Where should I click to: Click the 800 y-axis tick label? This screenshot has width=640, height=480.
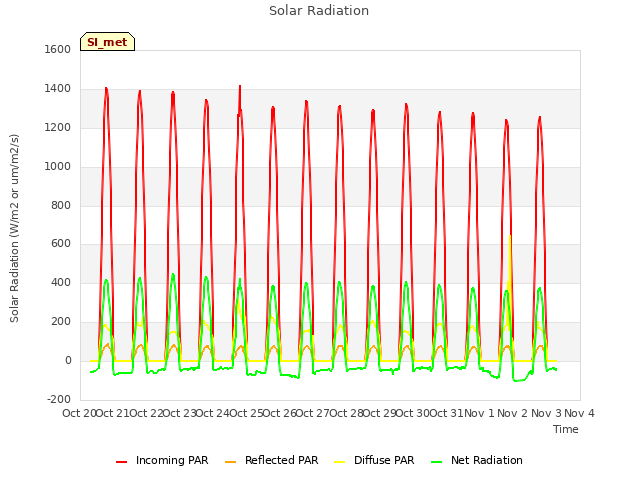click(61, 206)
